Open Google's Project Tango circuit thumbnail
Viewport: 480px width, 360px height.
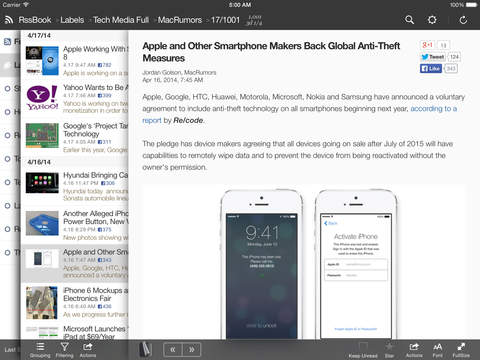tap(42, 136)
